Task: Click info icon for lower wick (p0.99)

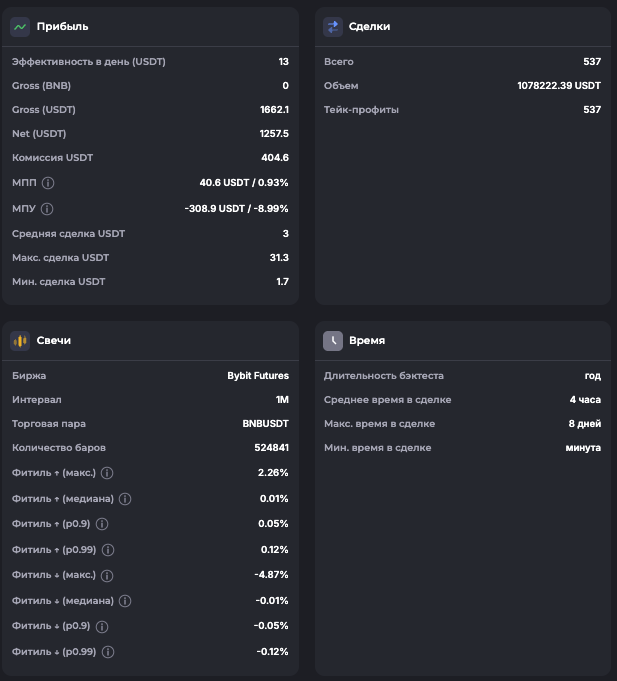Action: coord(107,652)
